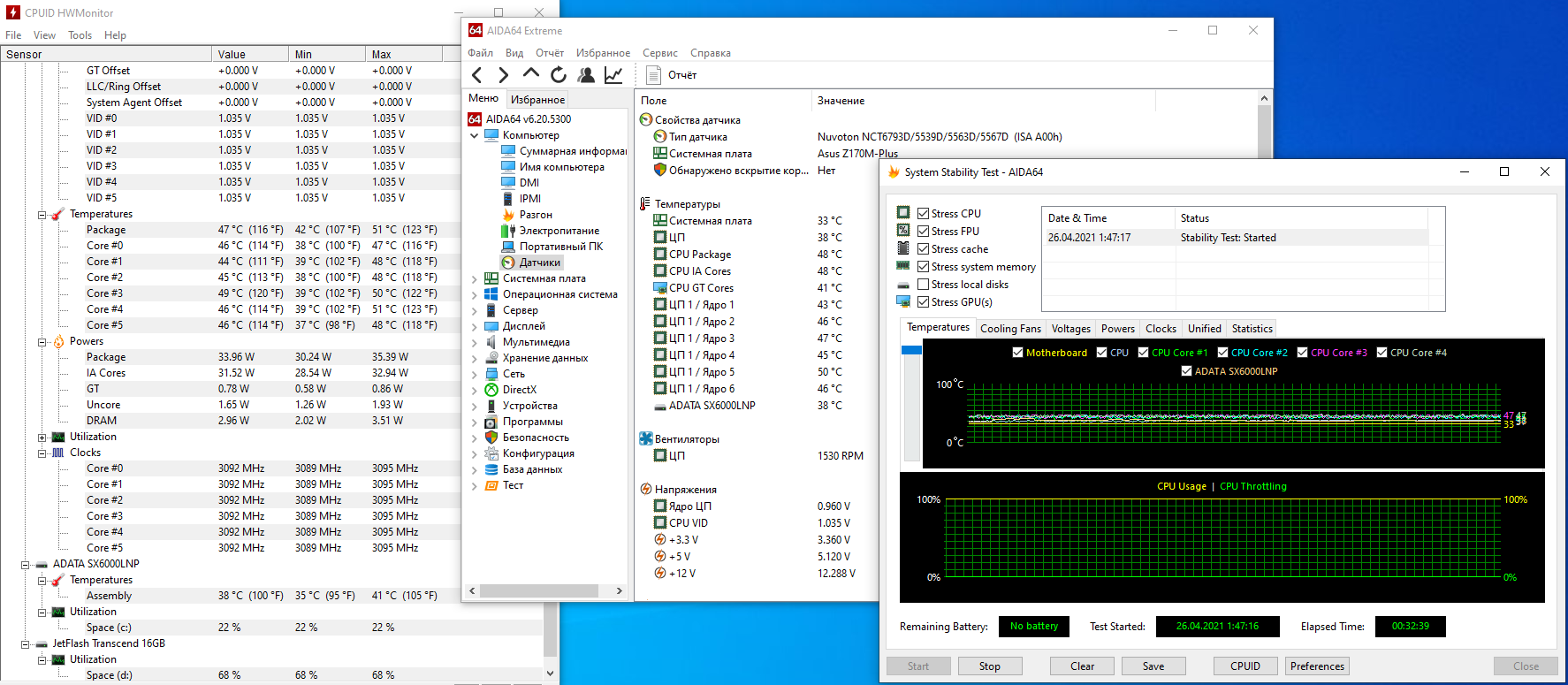Screen dimensions: 1568x685
Task: Toggle the Stress FPU checkbox
Action: point(923,231)
